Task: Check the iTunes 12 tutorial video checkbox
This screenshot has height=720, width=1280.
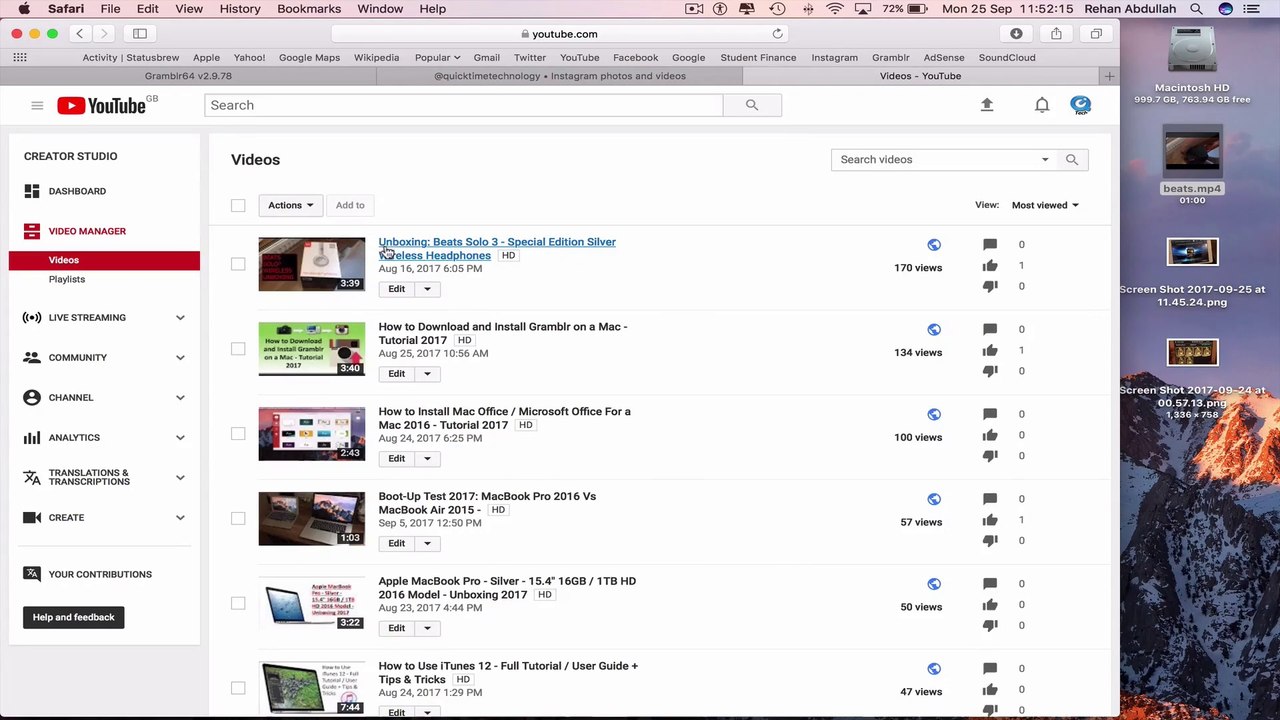Action: (x=238, y=689)
